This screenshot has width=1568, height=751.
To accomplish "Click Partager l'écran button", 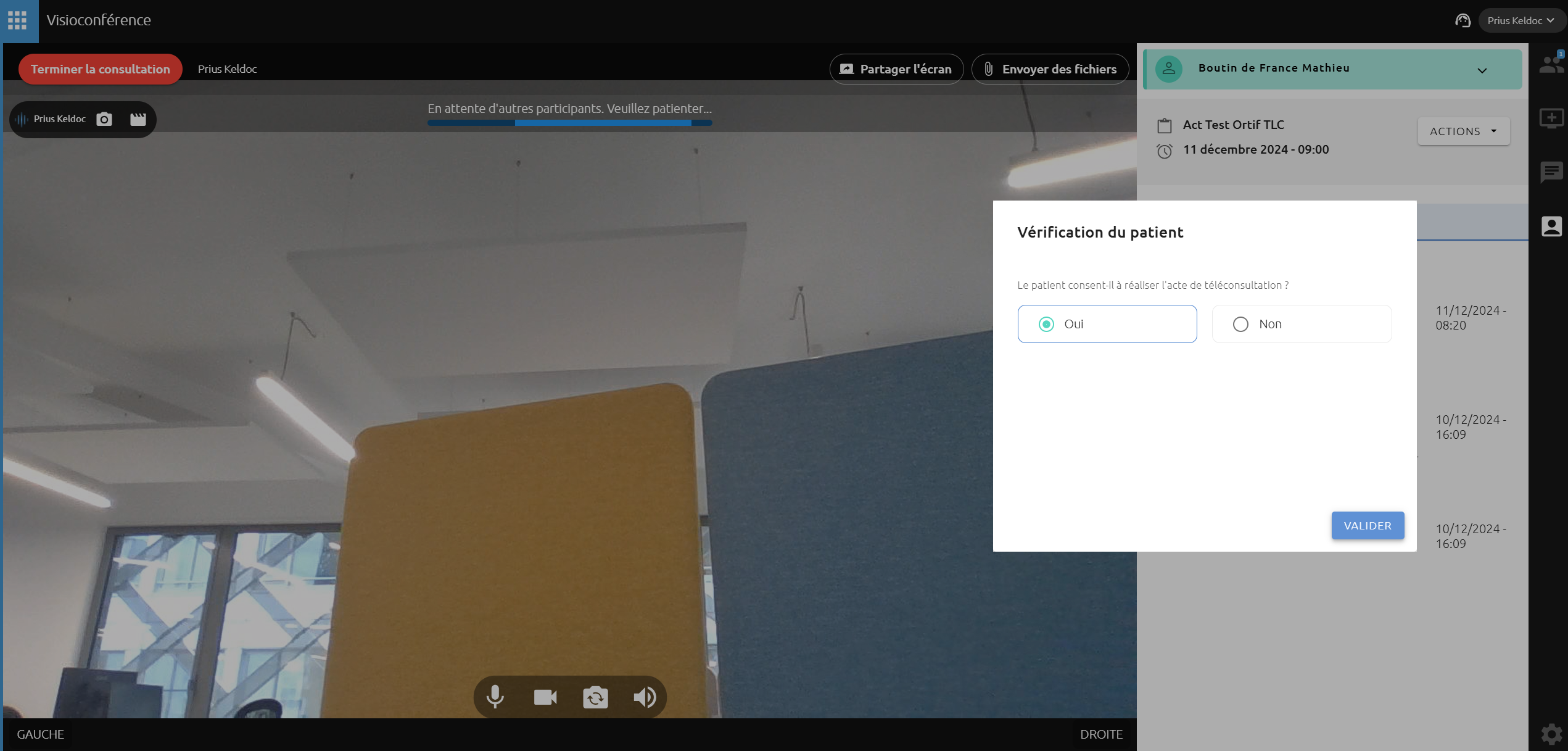I will pyautogui.click(x=896, y=69).
